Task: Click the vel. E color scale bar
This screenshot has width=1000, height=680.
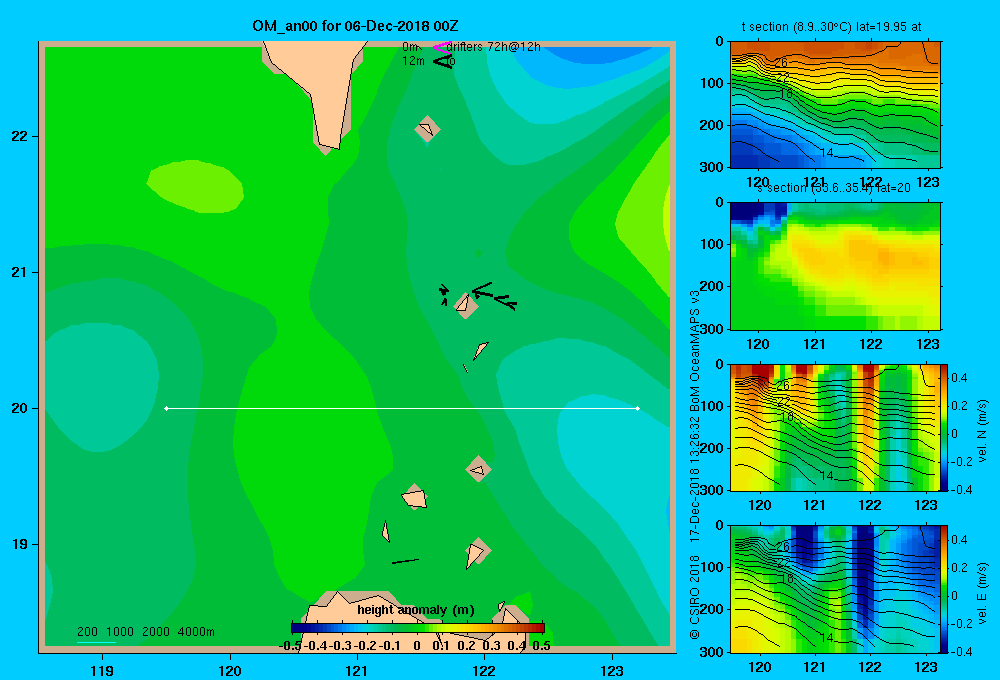Action: tap(945, 589)
